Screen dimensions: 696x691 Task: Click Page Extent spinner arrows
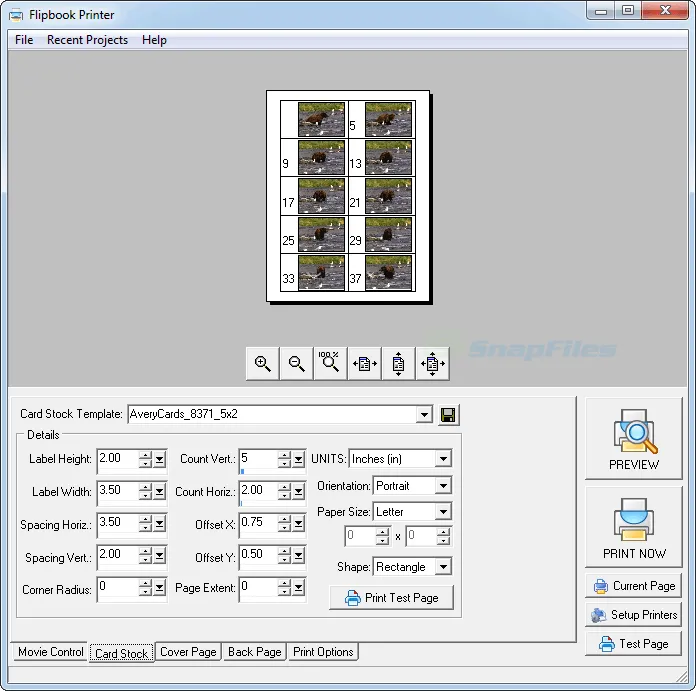285,588
